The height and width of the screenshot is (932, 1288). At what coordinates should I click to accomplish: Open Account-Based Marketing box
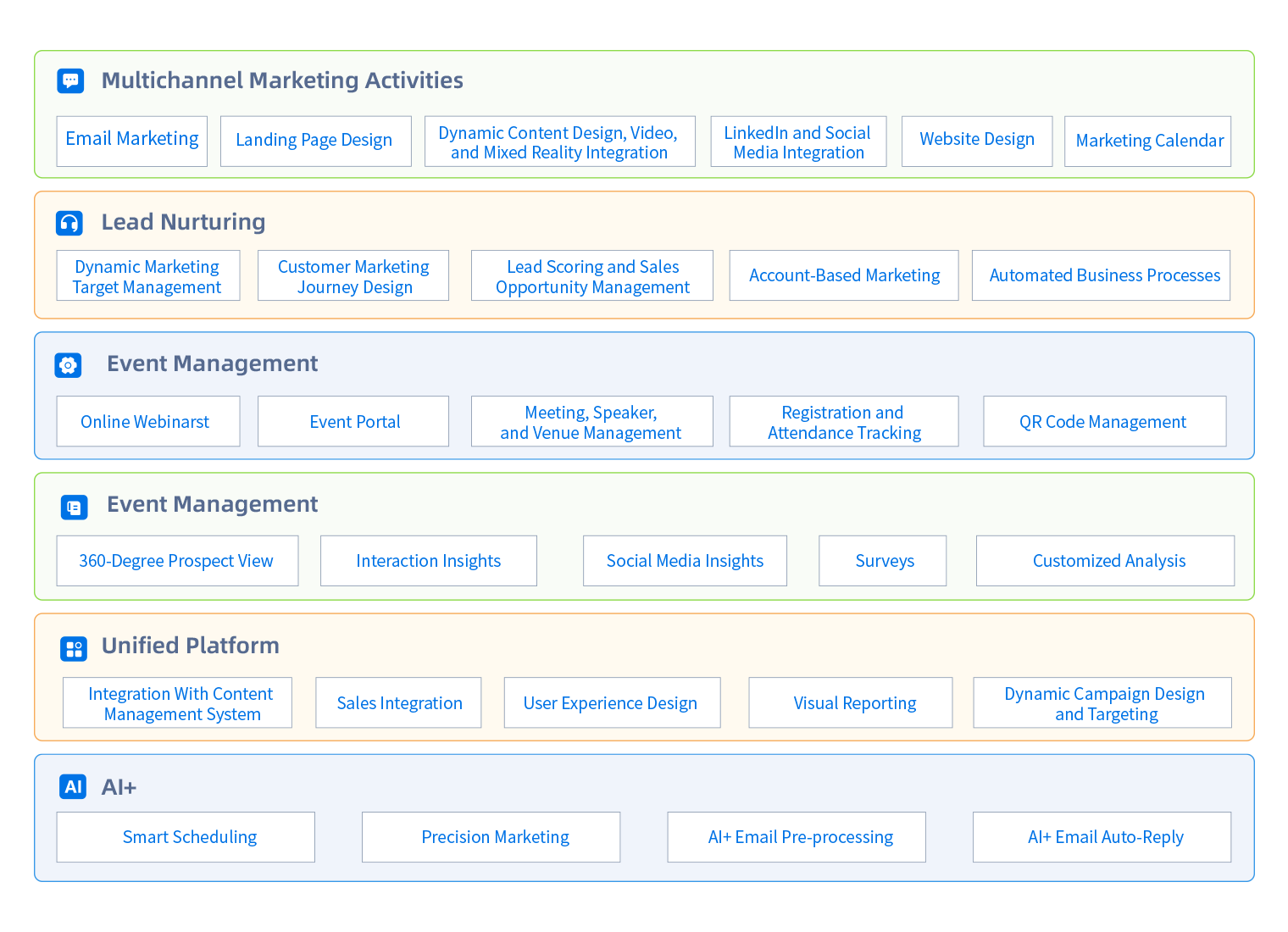coord(844,275)
